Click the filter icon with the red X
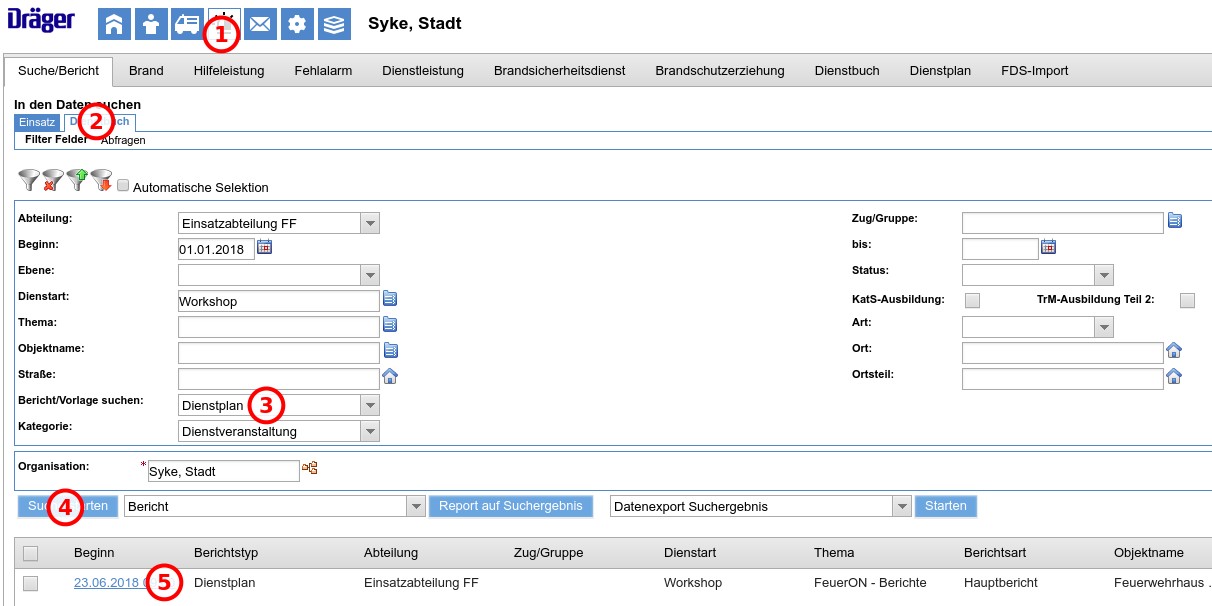Image resolution: width=1212 pixels, height=606 pixels. point(53,180)
